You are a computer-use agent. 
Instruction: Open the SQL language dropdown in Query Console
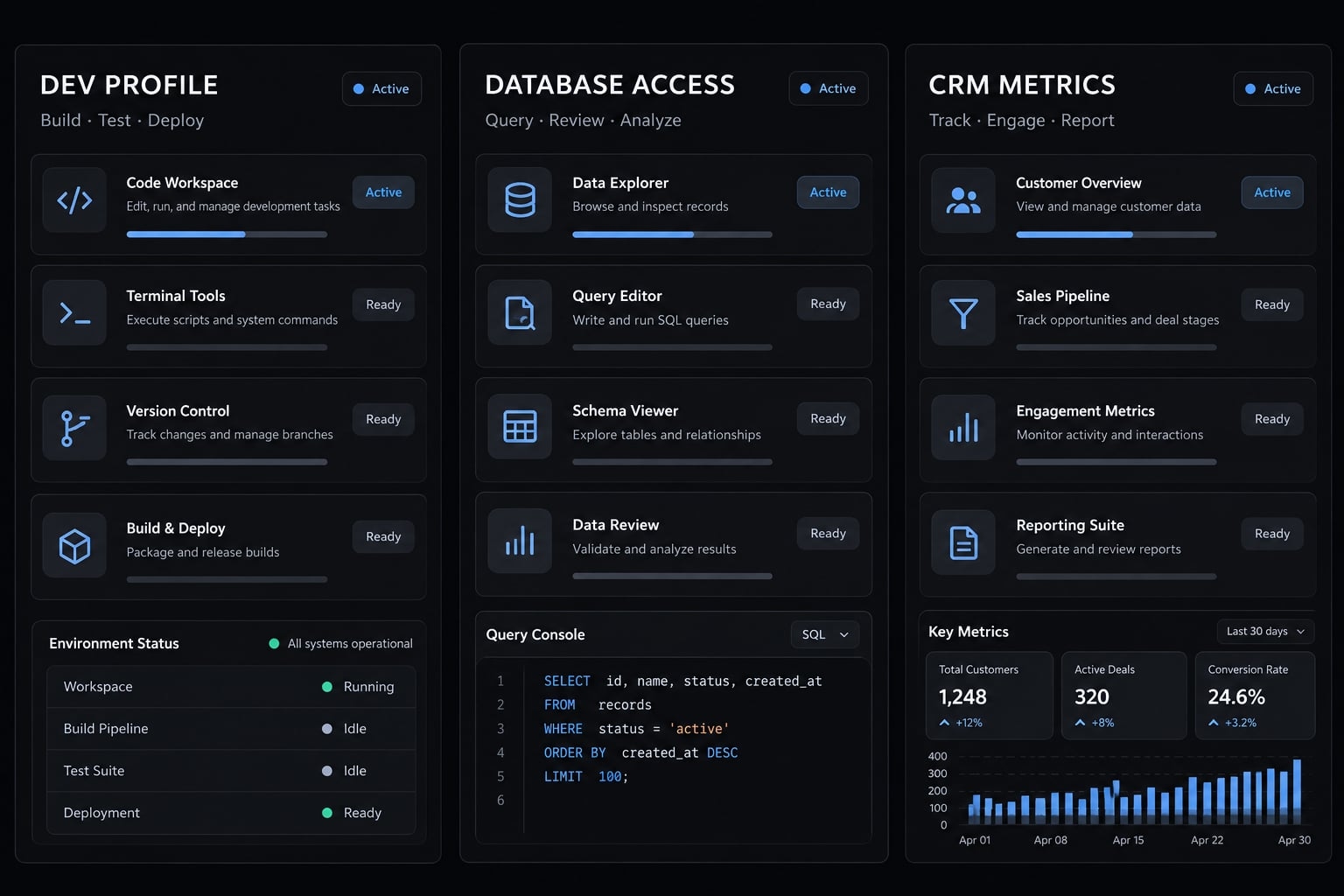pos(824,634)
